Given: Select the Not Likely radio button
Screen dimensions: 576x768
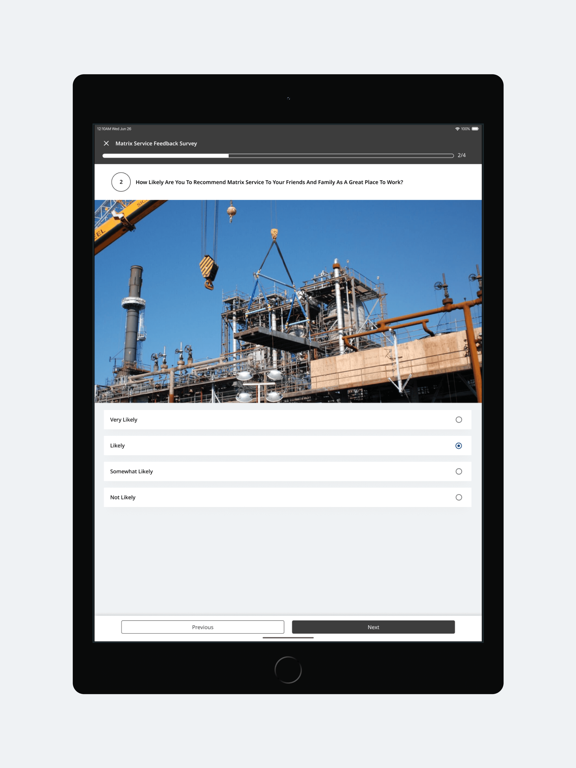Looking at the screenshot, I should coord(458,498).
